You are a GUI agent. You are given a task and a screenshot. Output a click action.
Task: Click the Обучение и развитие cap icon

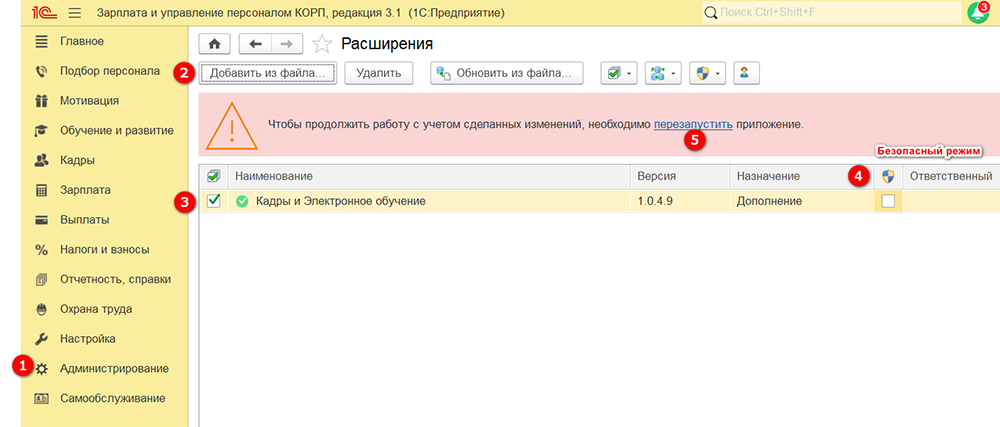coord(41,131)
